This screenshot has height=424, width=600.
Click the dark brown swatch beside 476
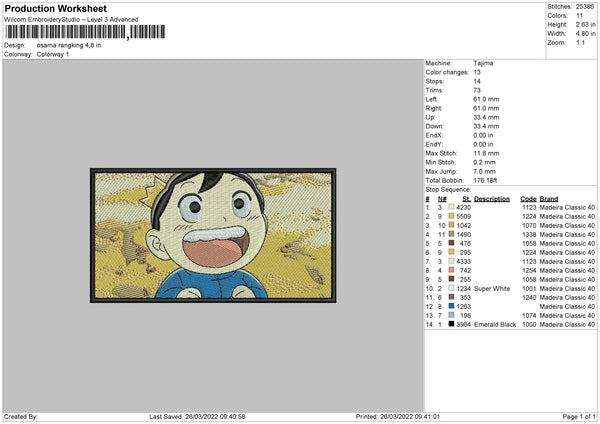click(x=452, y=243)
